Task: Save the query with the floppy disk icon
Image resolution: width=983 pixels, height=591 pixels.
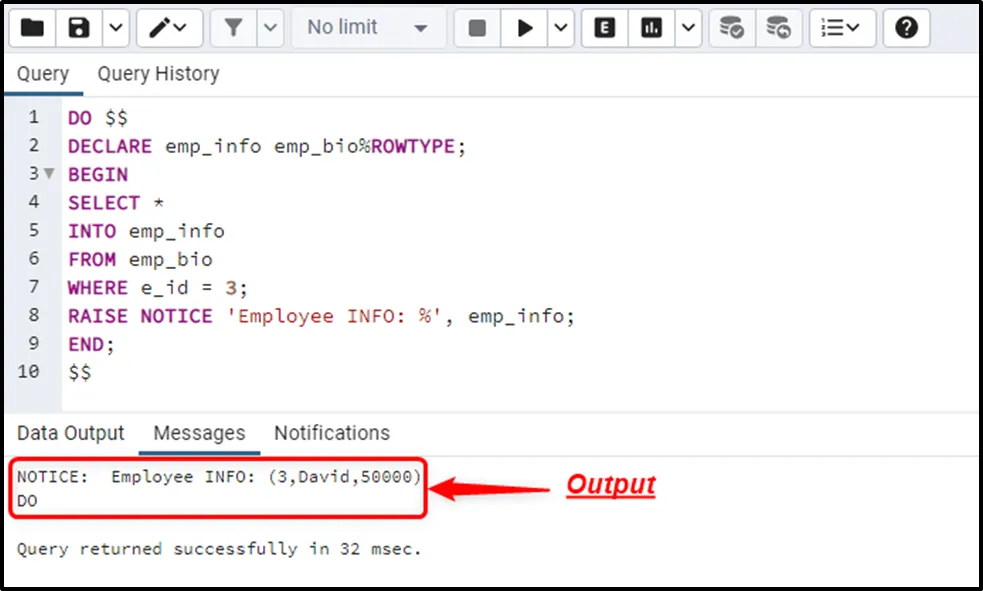Action: 79,28
